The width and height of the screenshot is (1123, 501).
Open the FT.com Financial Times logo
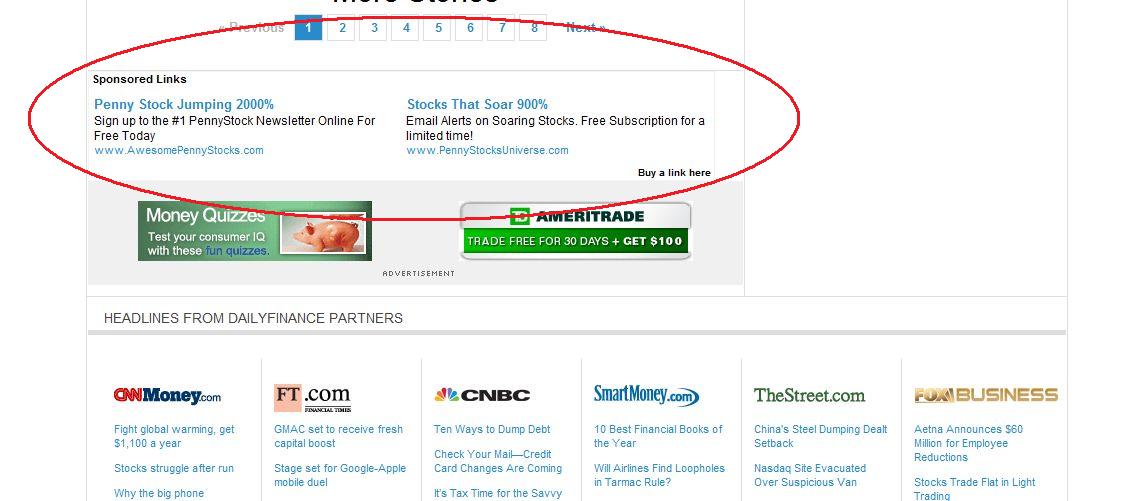[x=313, y=398]
